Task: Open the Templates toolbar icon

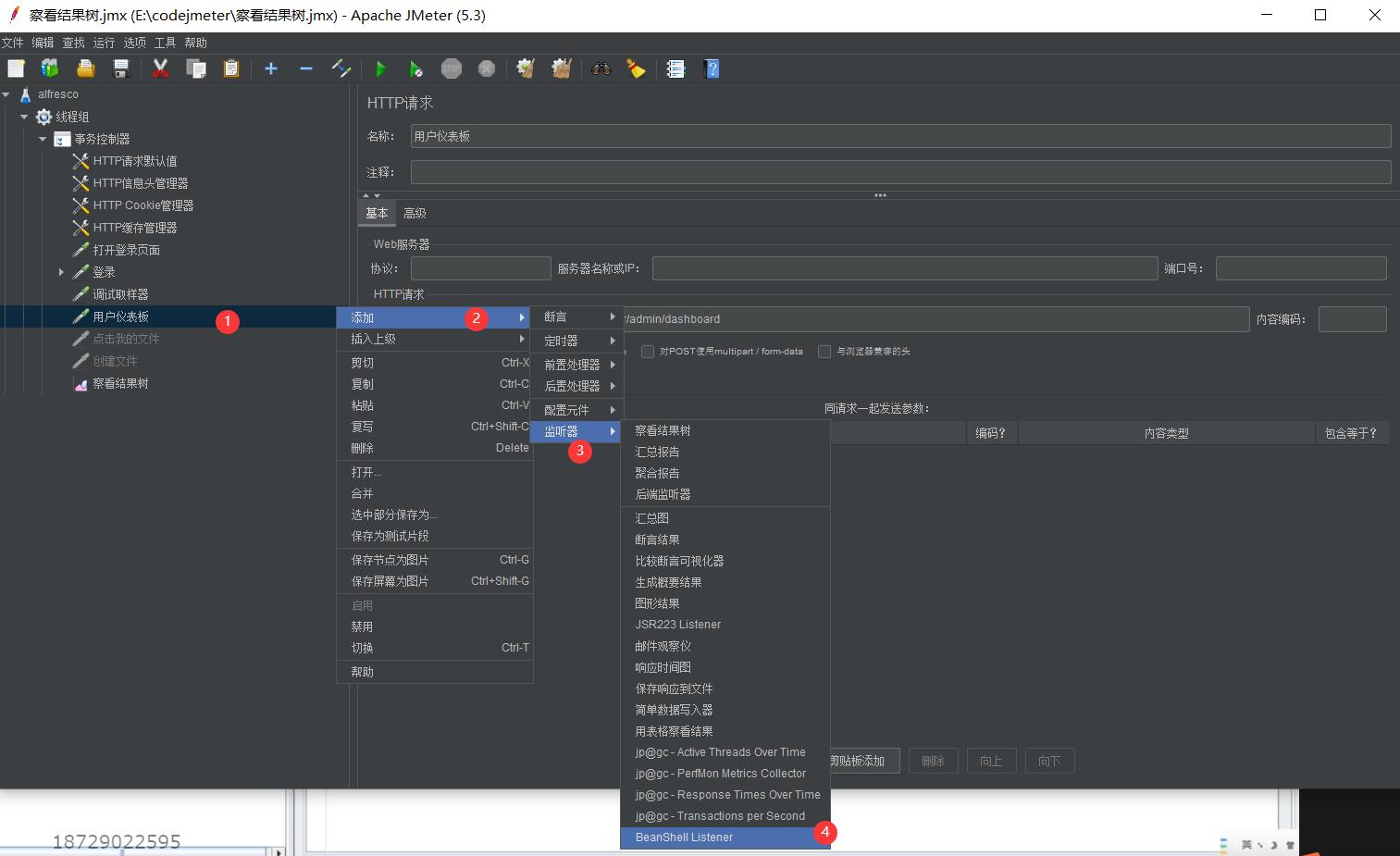Action: (x=50, y=68)
